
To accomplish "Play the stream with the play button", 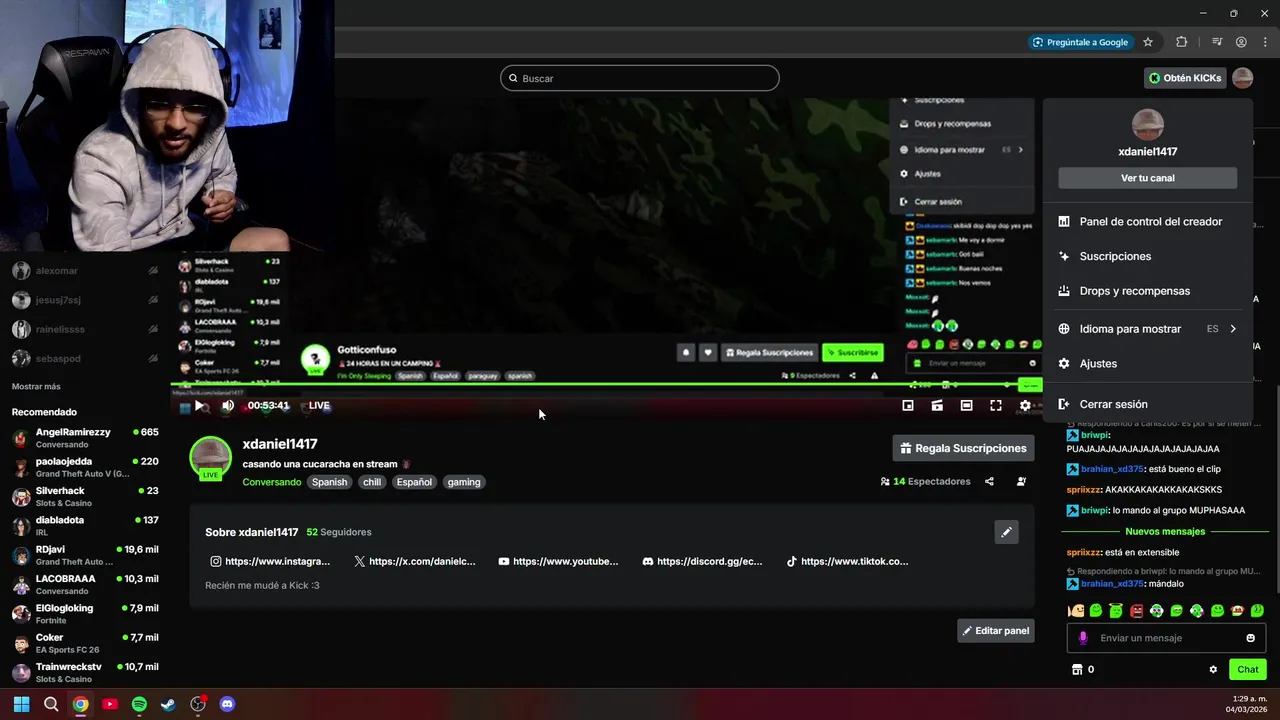I will click(201, 406).
